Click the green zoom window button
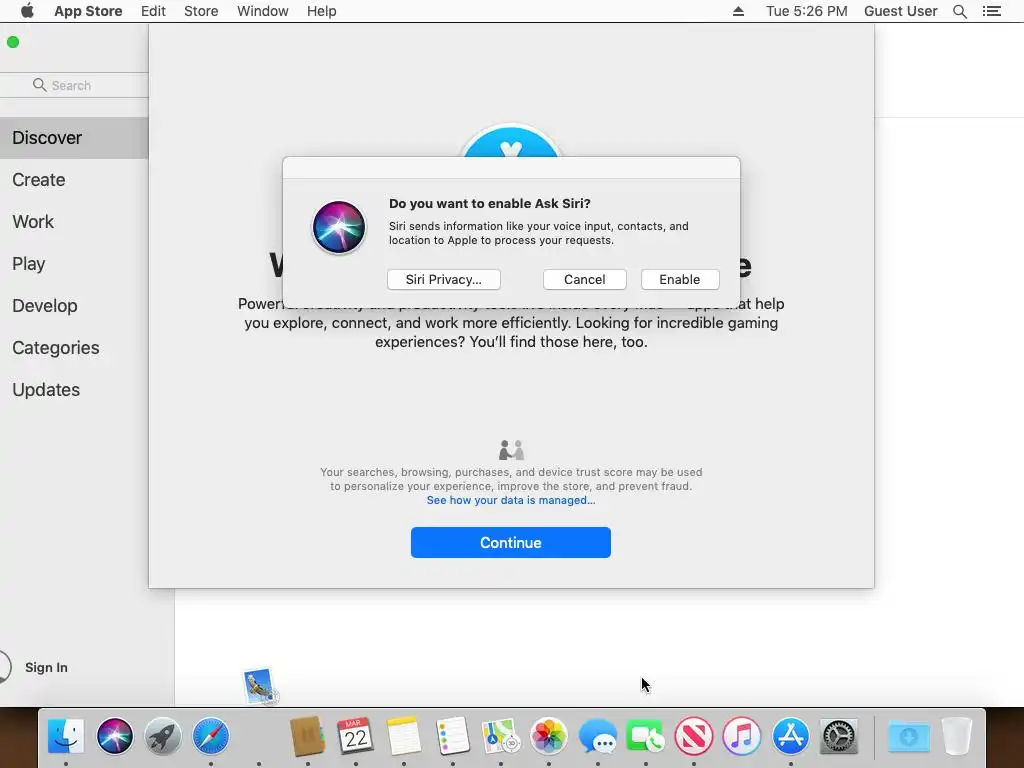This screenshot has height=768, width=1024. [13, 42]
